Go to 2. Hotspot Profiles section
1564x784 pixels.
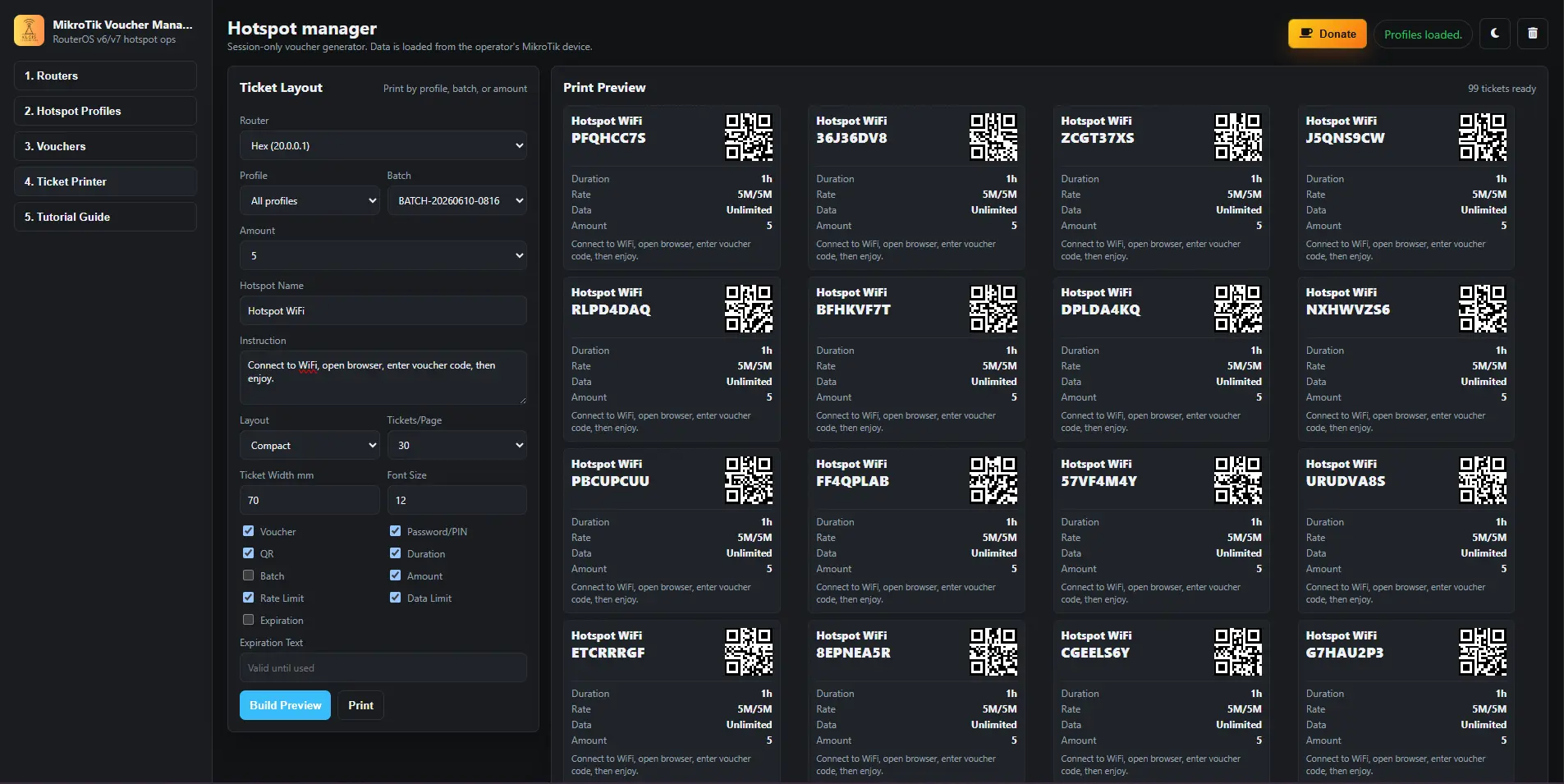tap(105, 111)
